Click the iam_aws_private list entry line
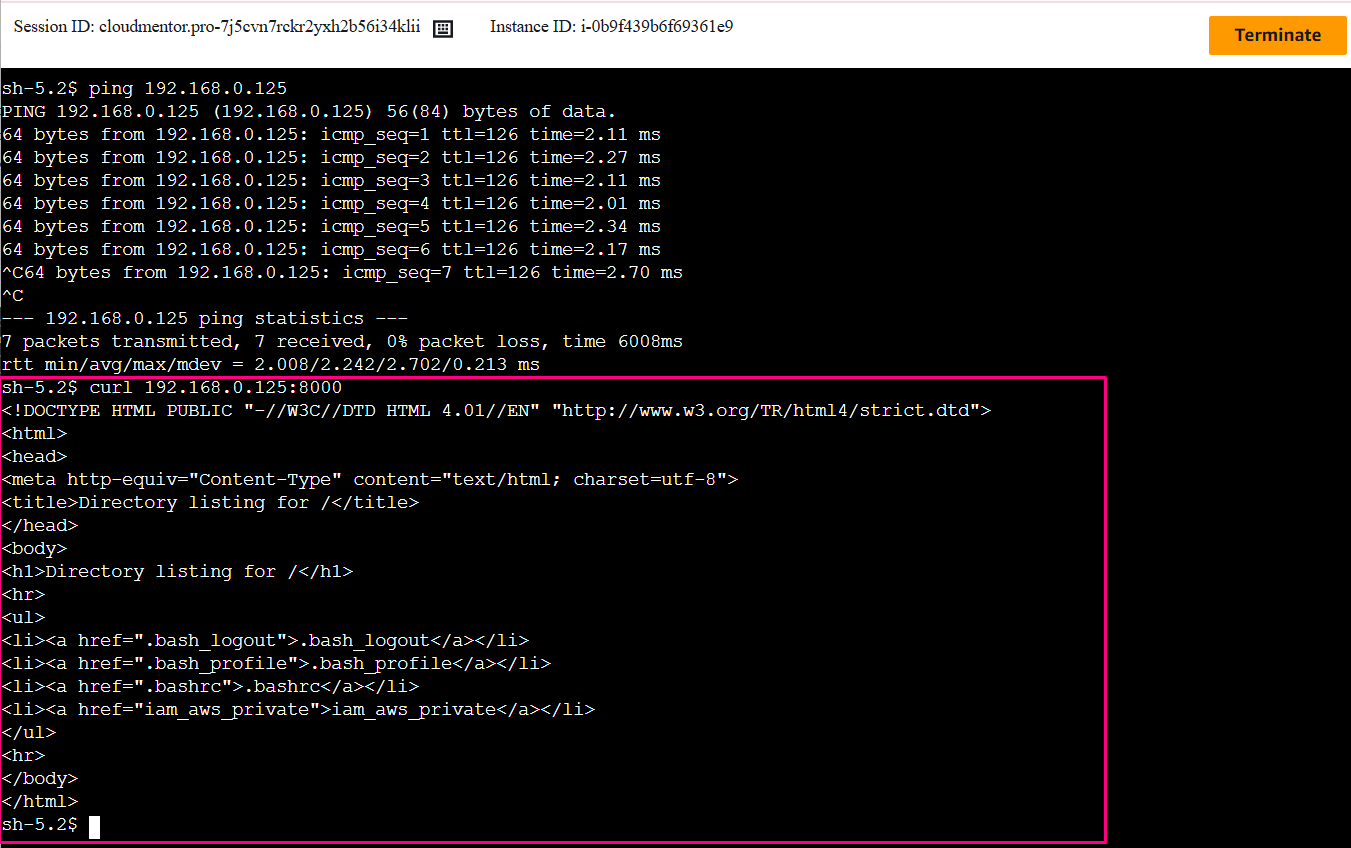 (298, 709)
